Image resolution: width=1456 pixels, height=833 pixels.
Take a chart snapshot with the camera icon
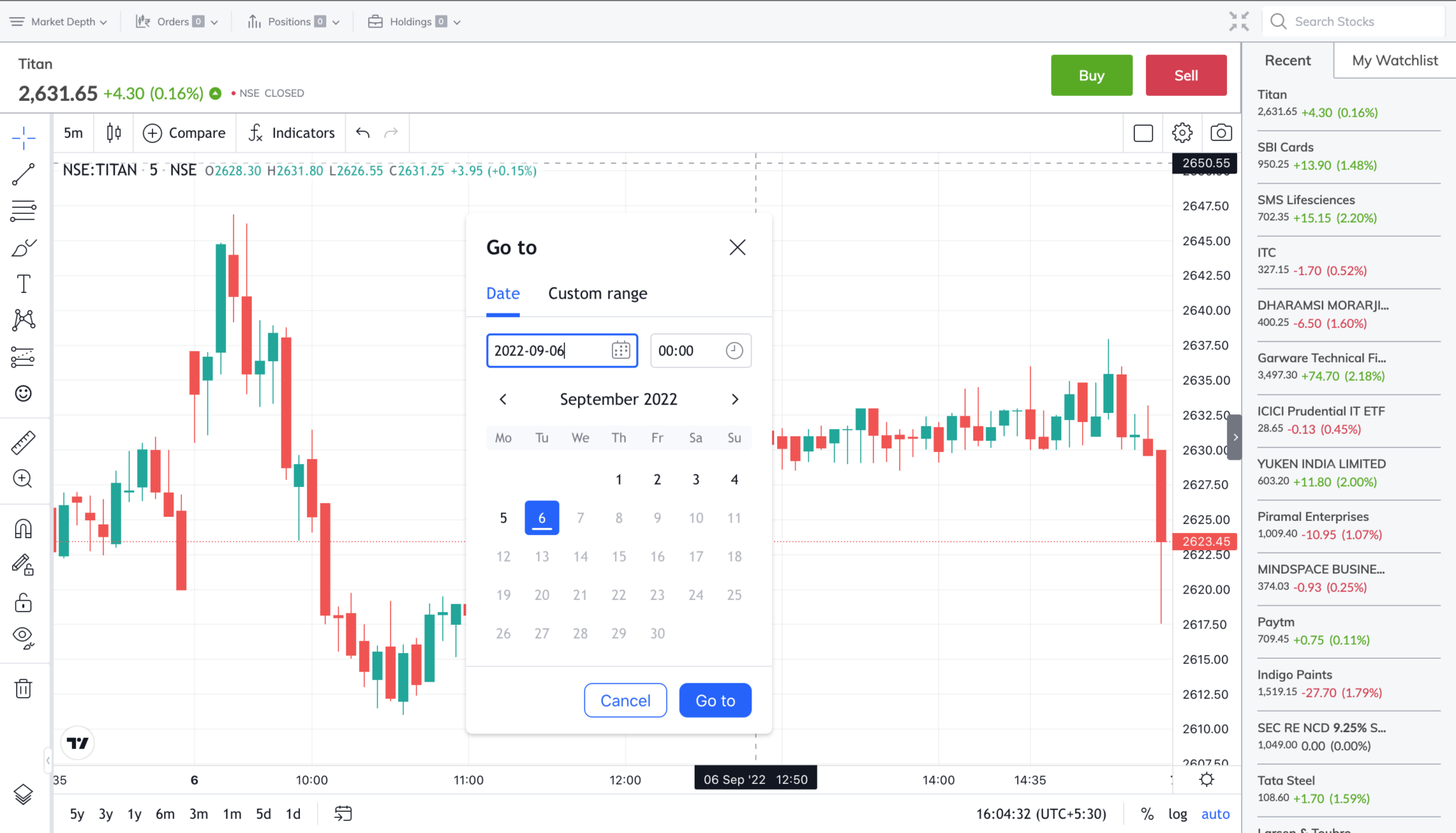coord(1221,132)
